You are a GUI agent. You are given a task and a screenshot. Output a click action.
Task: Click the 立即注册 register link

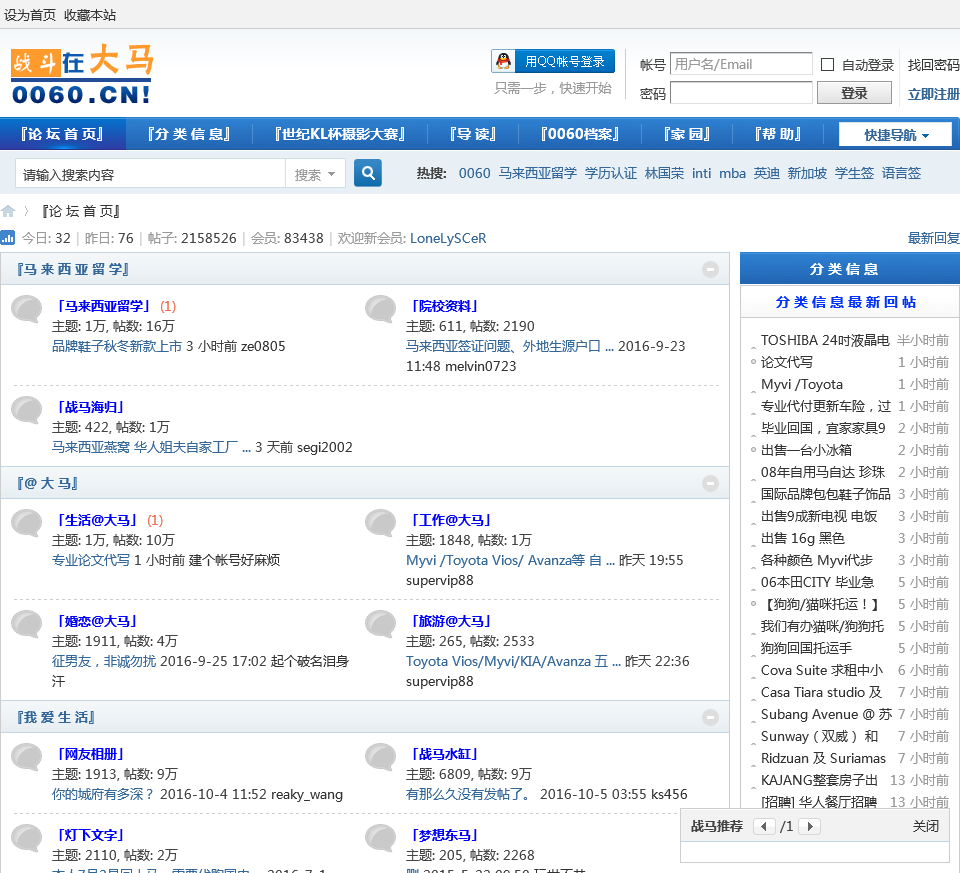click(933, 94)
